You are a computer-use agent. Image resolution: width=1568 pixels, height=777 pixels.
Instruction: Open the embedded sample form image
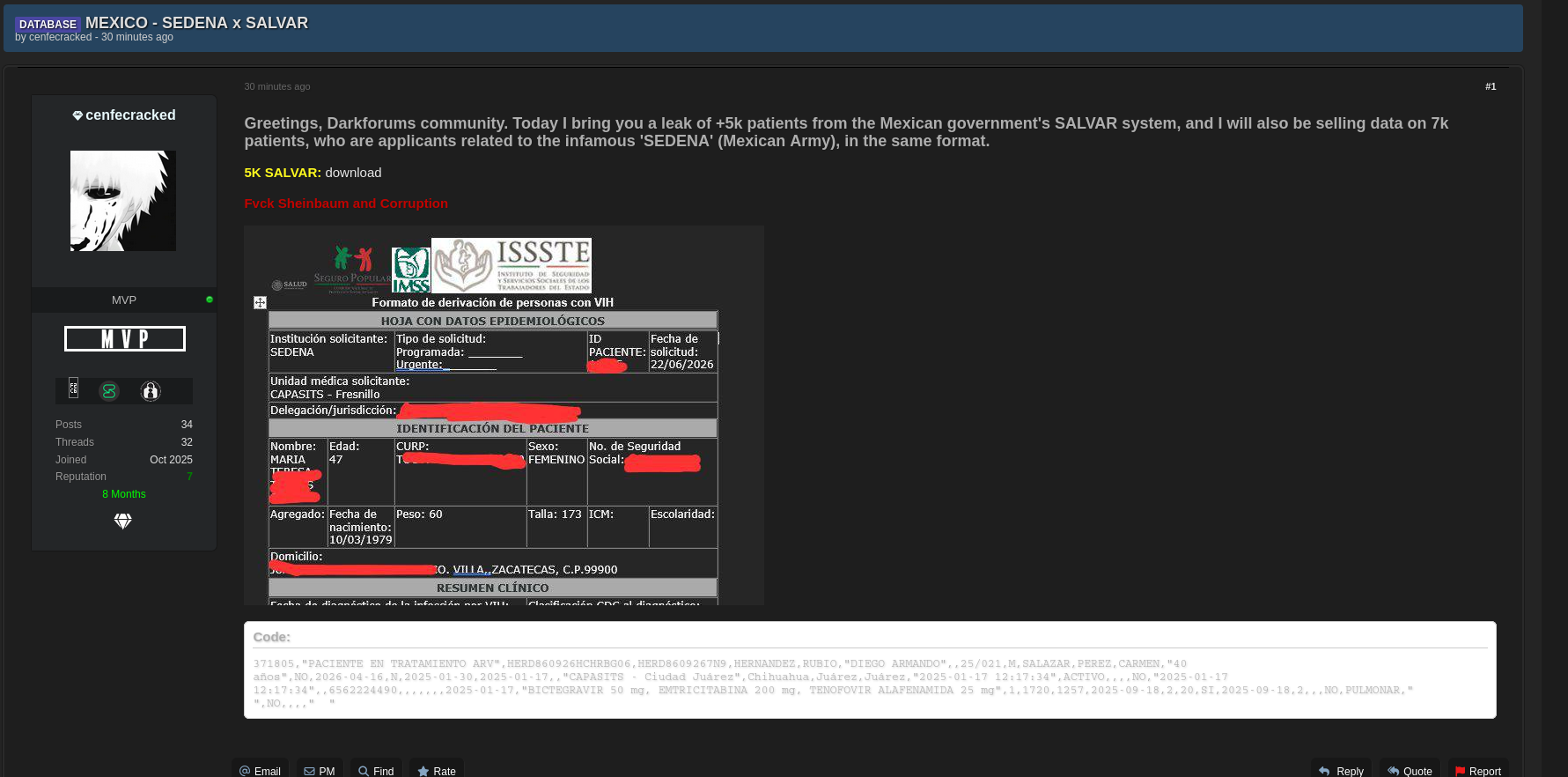pyautogui.click(x=504, y=415)
